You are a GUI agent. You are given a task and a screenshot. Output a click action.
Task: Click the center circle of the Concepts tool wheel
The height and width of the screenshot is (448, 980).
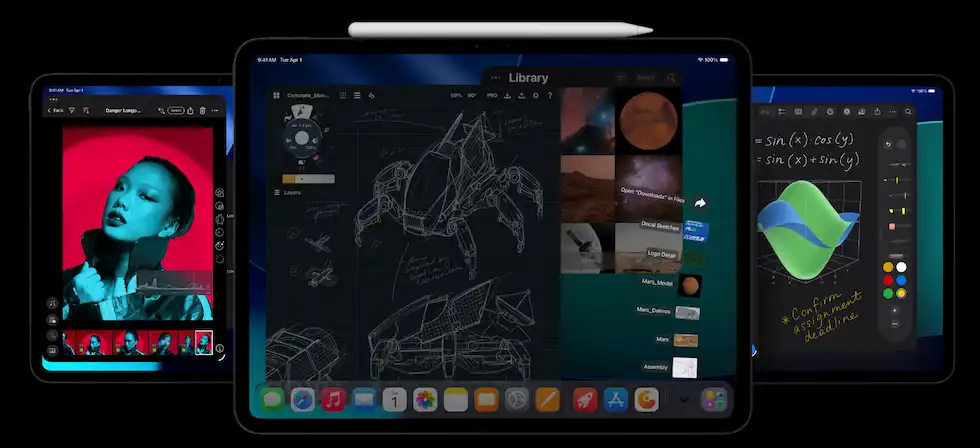[302, 138]
